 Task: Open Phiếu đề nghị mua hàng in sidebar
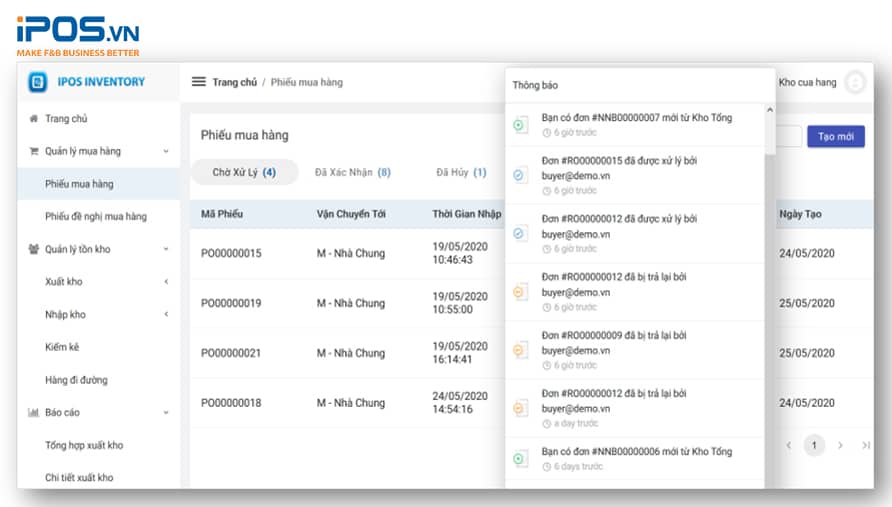tap(96, 216)
